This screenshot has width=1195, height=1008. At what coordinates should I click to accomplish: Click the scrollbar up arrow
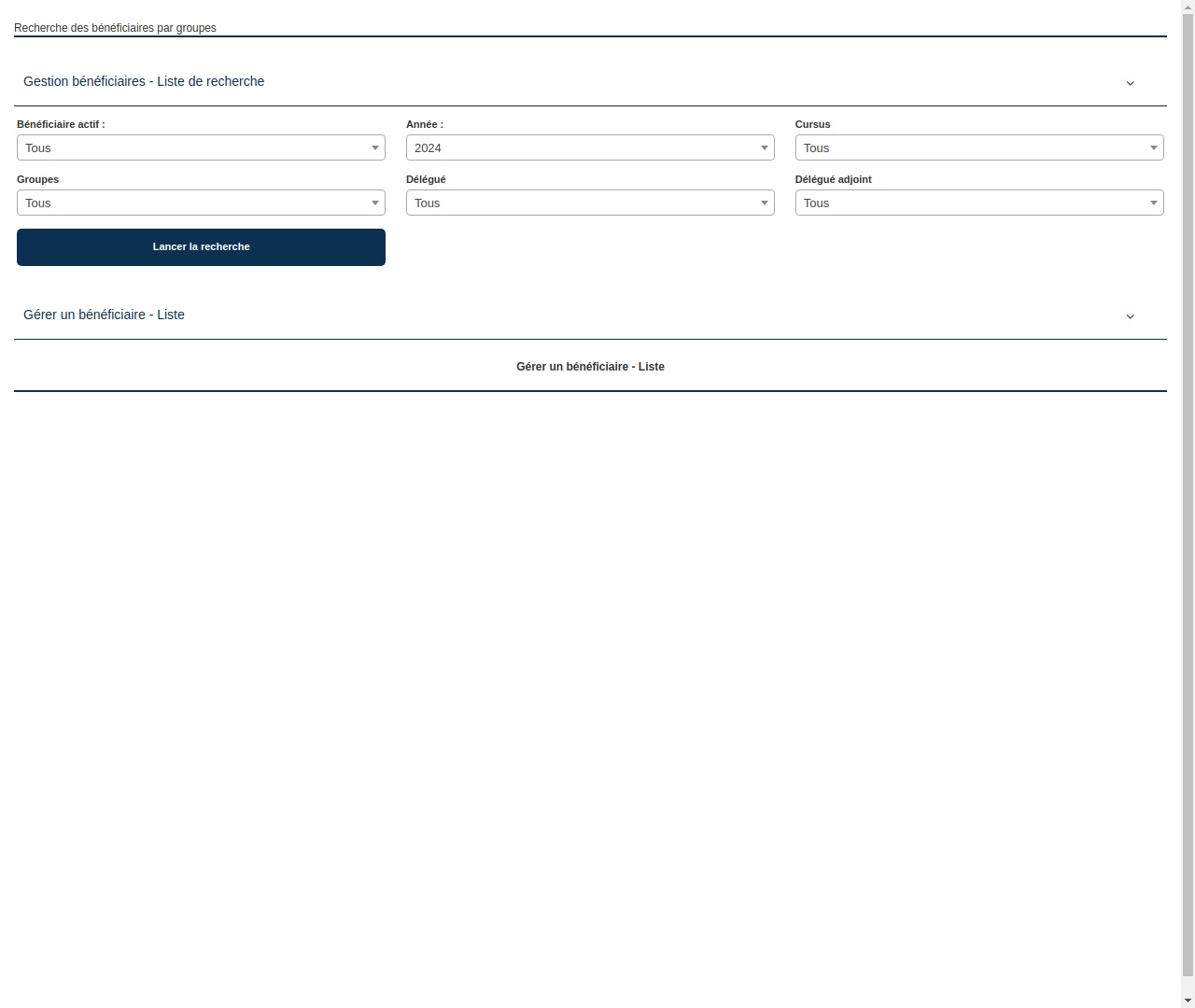point(1187,7)
